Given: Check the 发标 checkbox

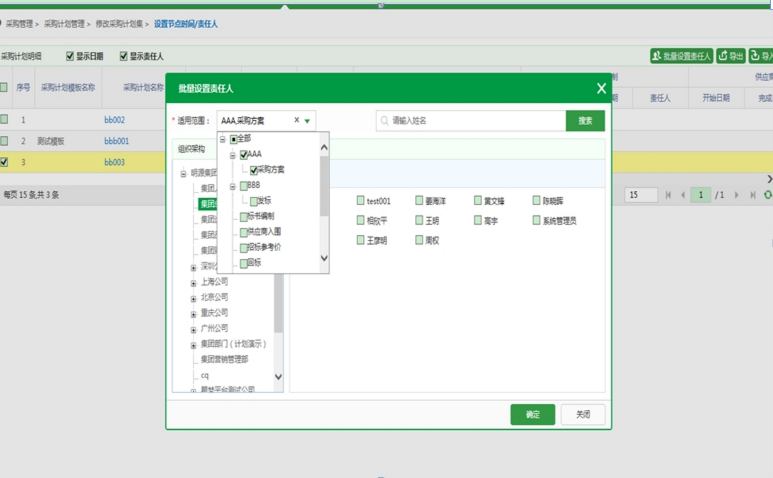Looking at the screenshot, I should [x=253, y=202].
